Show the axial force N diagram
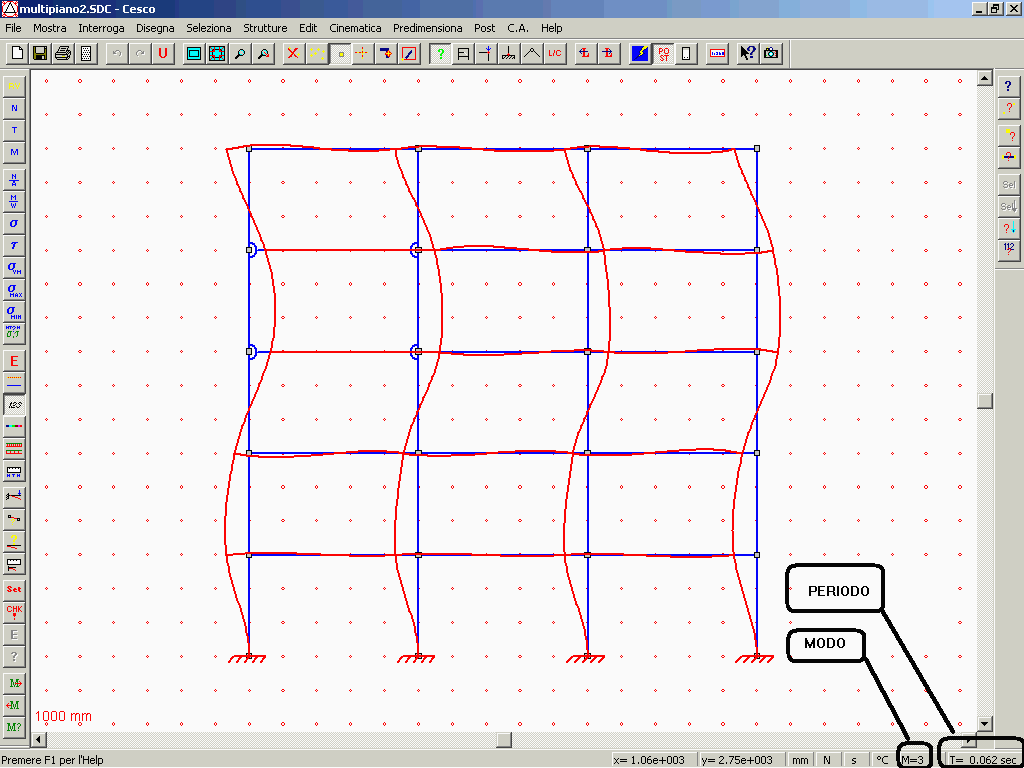Viewport: 1024px width, 768px height. coord(14,108)
